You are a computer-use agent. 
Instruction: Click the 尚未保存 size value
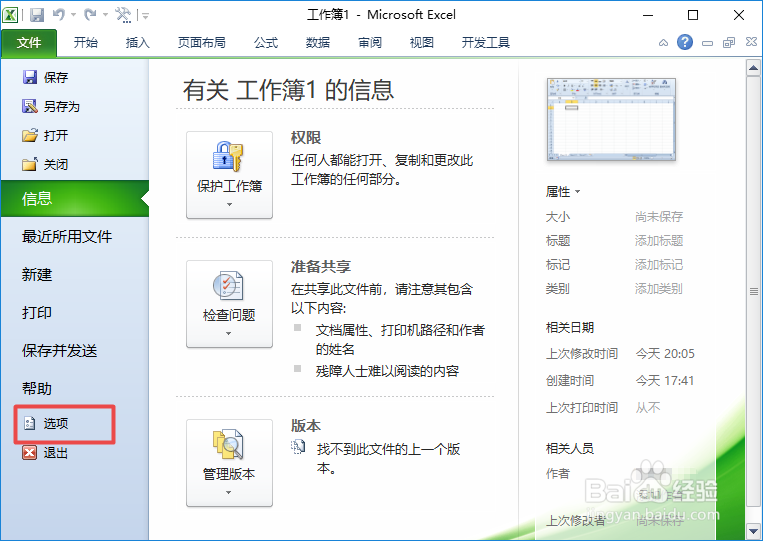(658, 216)
